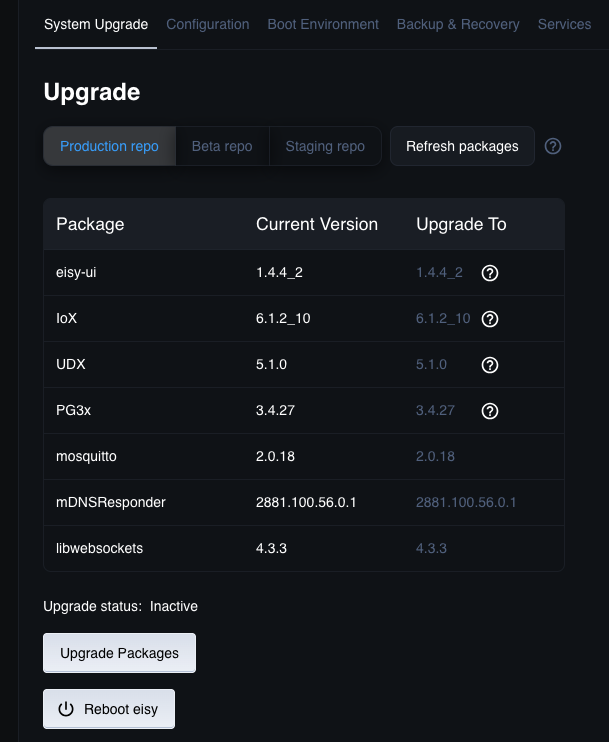This screenshot has width=609, height=742.
Task: Select the PG3x package name
Action: coord(73,410)
